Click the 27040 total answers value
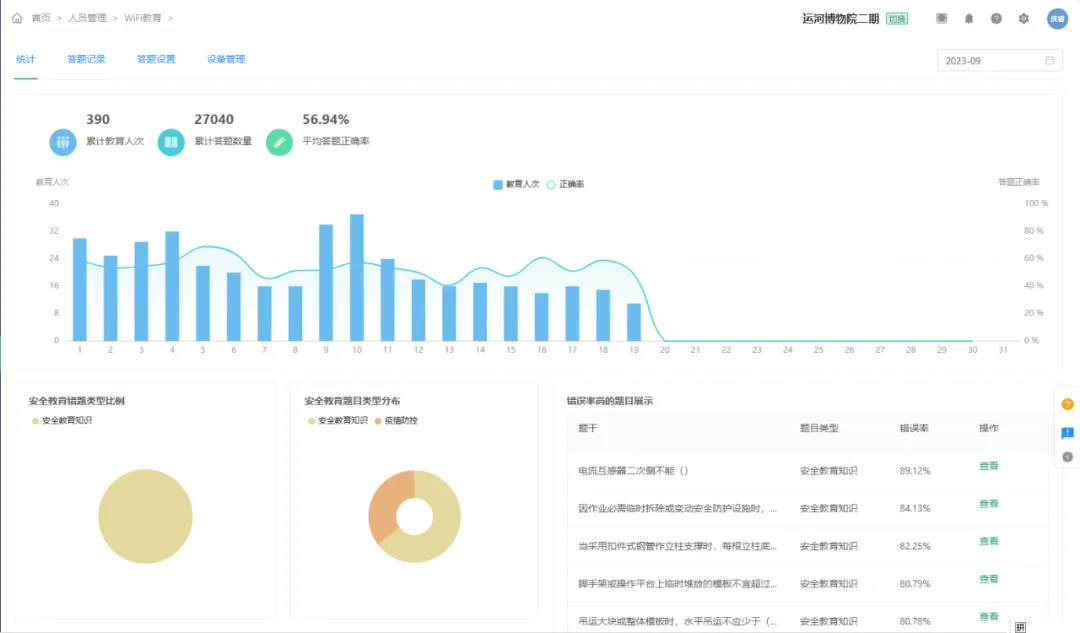The height and width of the screenshot is (633, 1080). pyautogui.click(x=214, y=119)
